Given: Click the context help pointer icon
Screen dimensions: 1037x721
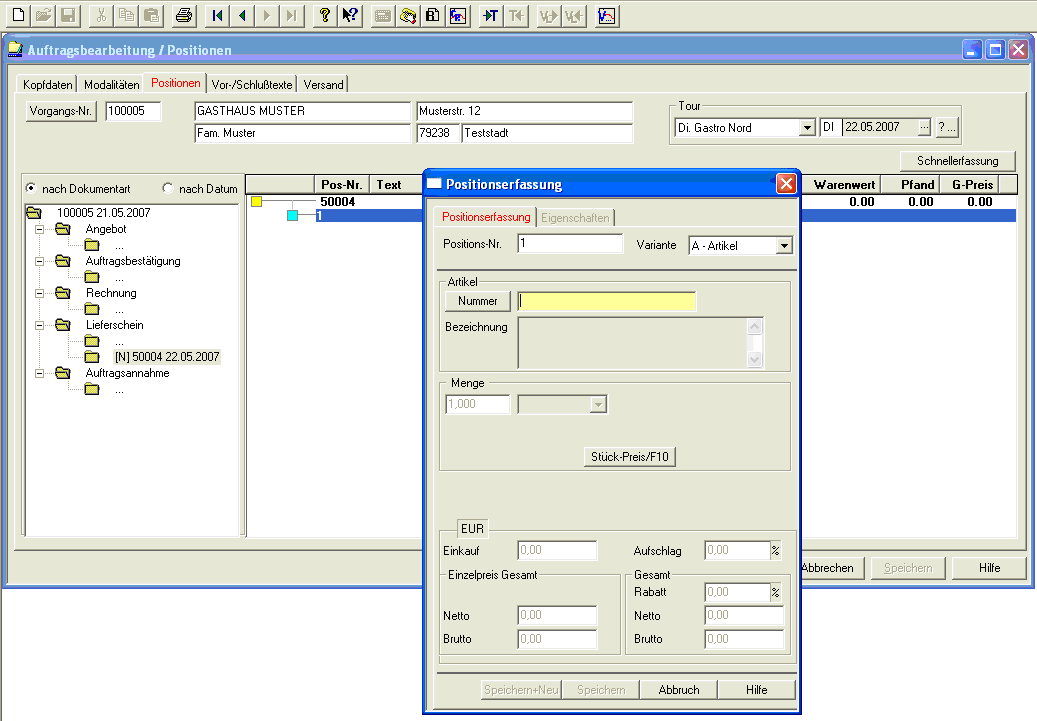Looking at the screenshot, I should point(350,15).
